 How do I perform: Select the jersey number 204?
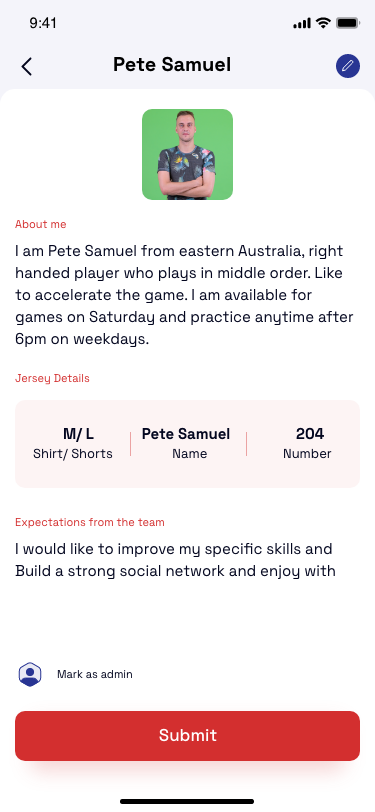coord(307,444)
